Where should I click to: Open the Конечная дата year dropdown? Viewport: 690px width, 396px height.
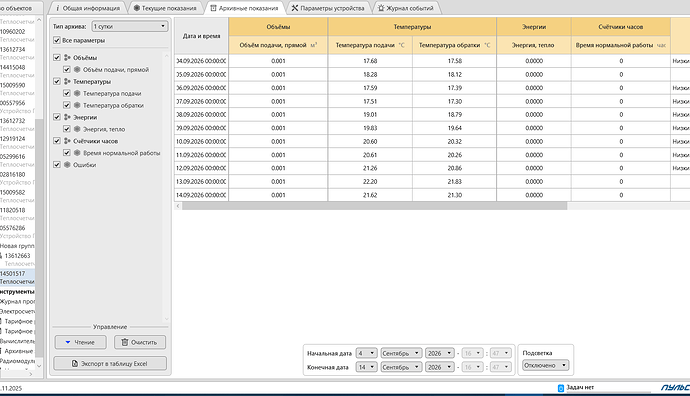click(440, 367)
